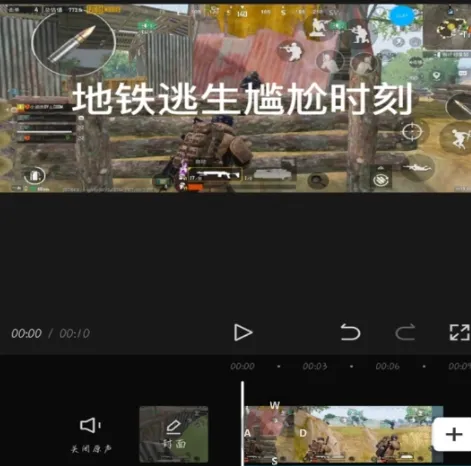Add a new clip with plus button
The height and width of the screenshot is (466, 471).
453,434
